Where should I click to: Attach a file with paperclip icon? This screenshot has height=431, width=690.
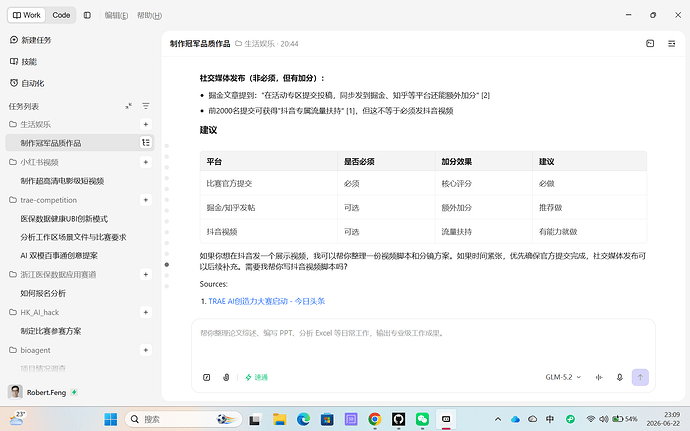226,377
